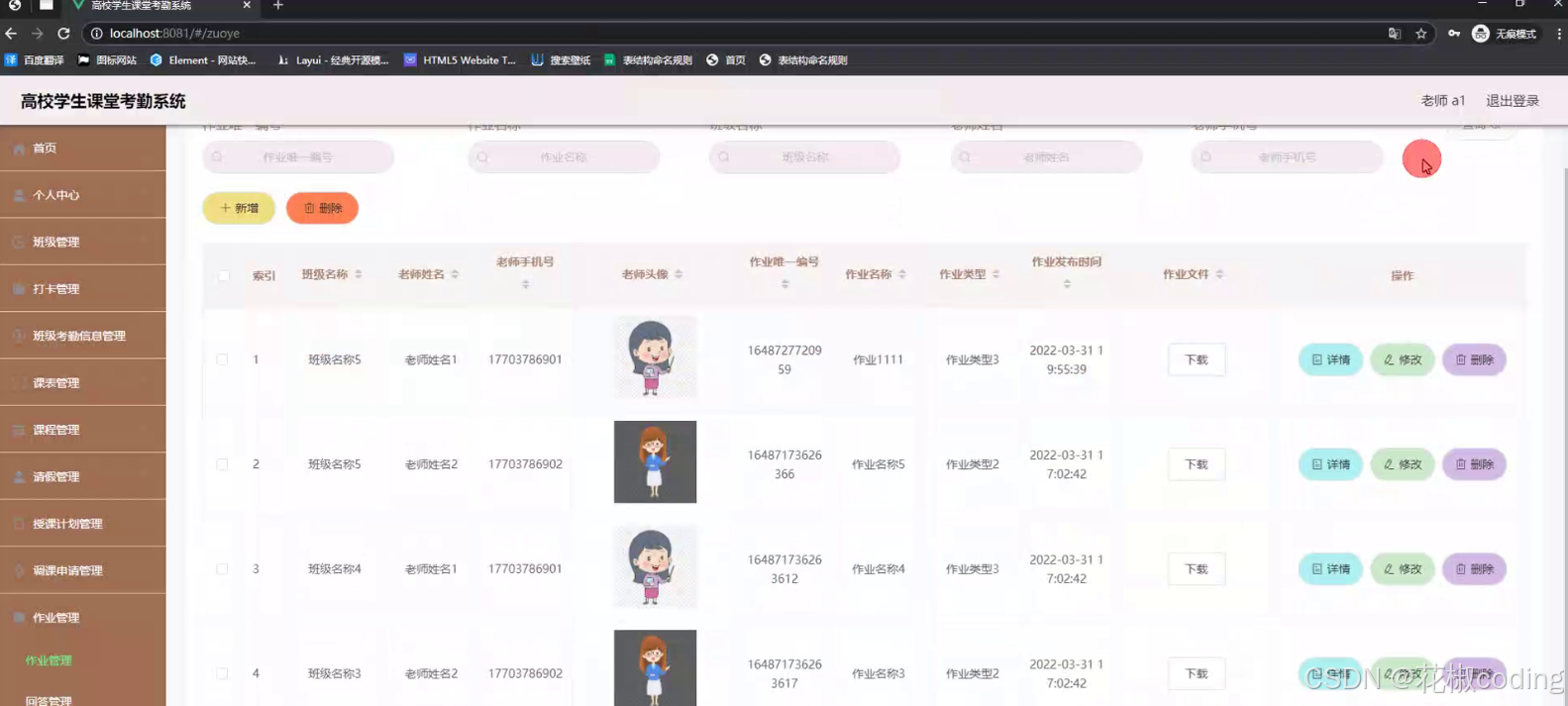
Task: Reload the page with the refresh icon
Action: point(63,34)
